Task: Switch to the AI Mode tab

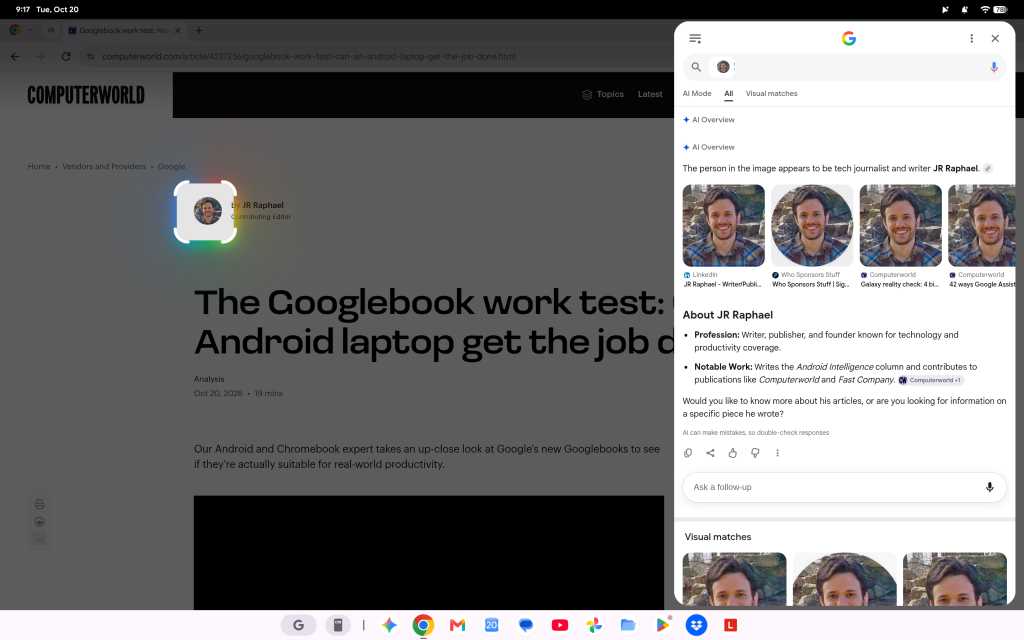Action: 697,93
